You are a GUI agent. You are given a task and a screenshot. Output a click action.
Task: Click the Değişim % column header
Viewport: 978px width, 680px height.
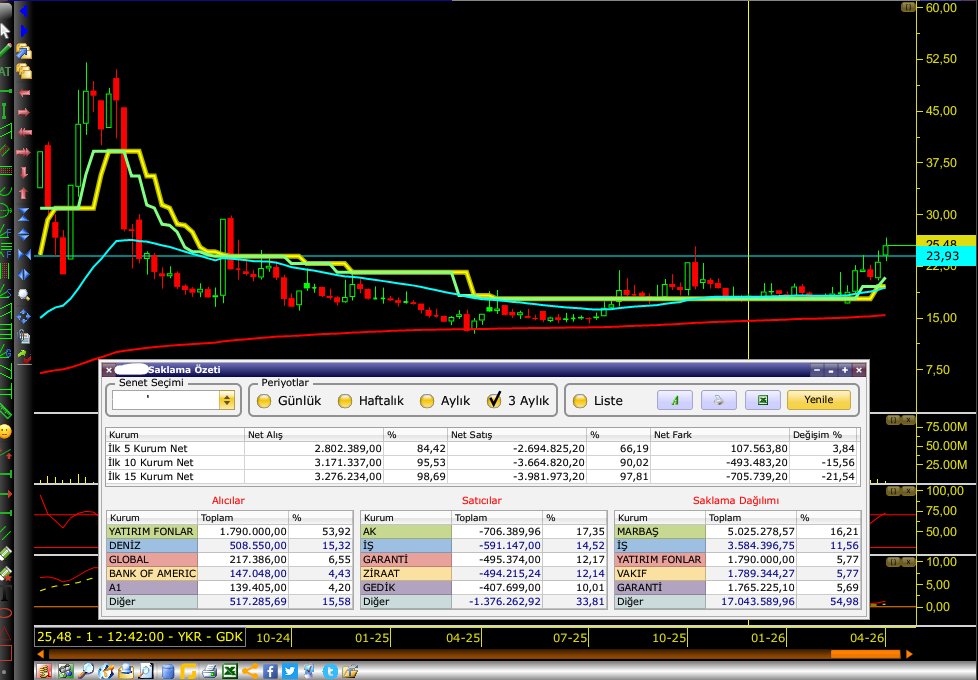[825, 435]
